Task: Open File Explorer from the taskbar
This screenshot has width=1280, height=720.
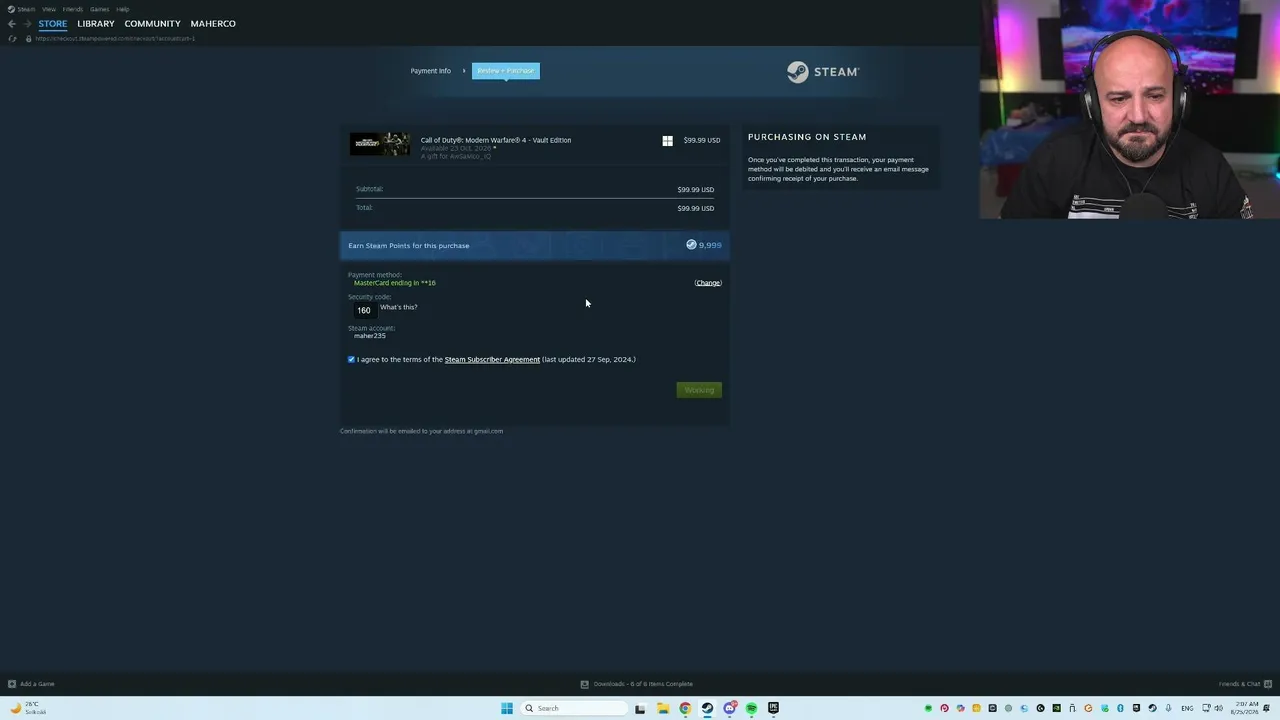Action: pos(662,708)
